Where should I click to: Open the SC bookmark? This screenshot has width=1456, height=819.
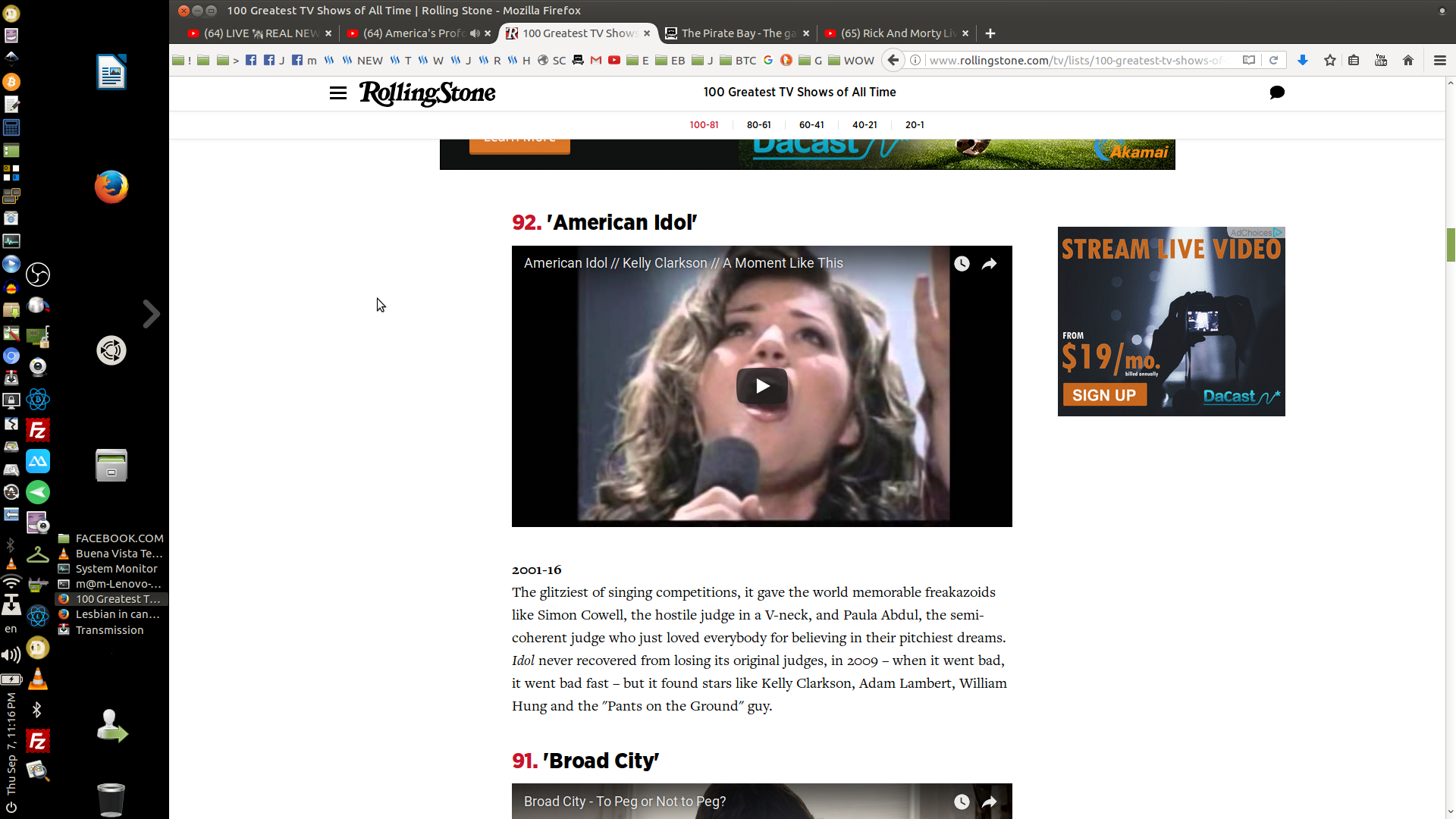551,60
